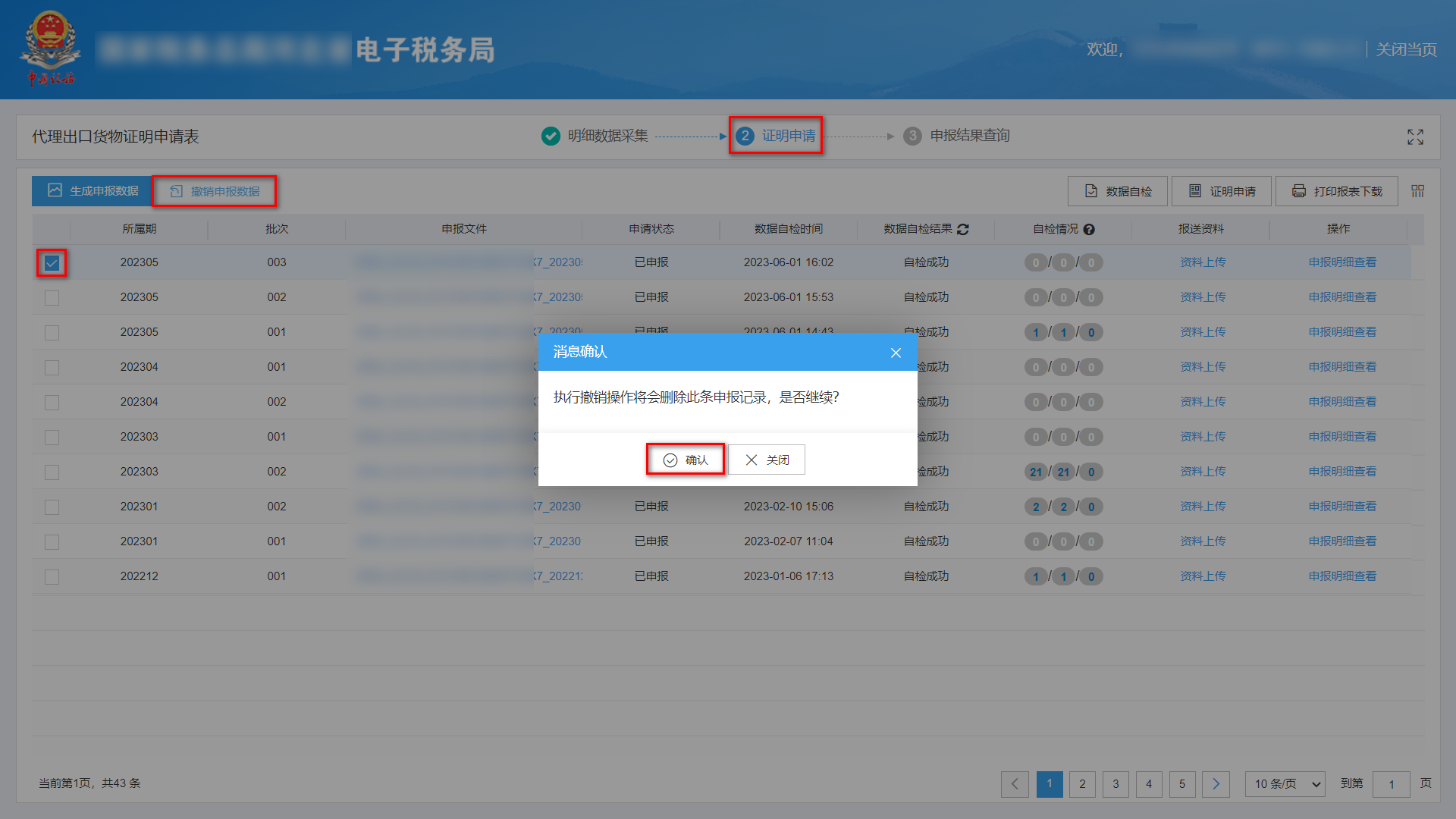Open 资料上传 for the 202301 batch 002 row

(x=1202, y=507)
